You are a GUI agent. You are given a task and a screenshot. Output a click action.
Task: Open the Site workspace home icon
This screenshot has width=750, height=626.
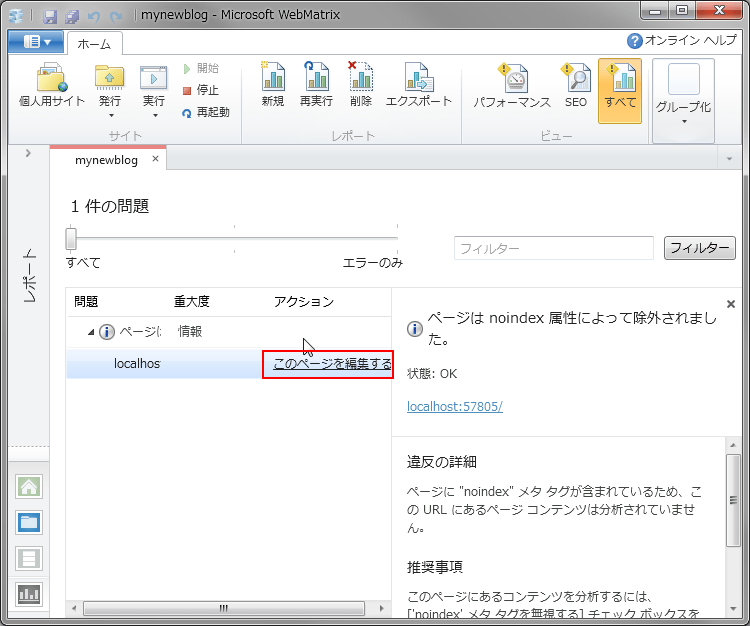(29, 487)
